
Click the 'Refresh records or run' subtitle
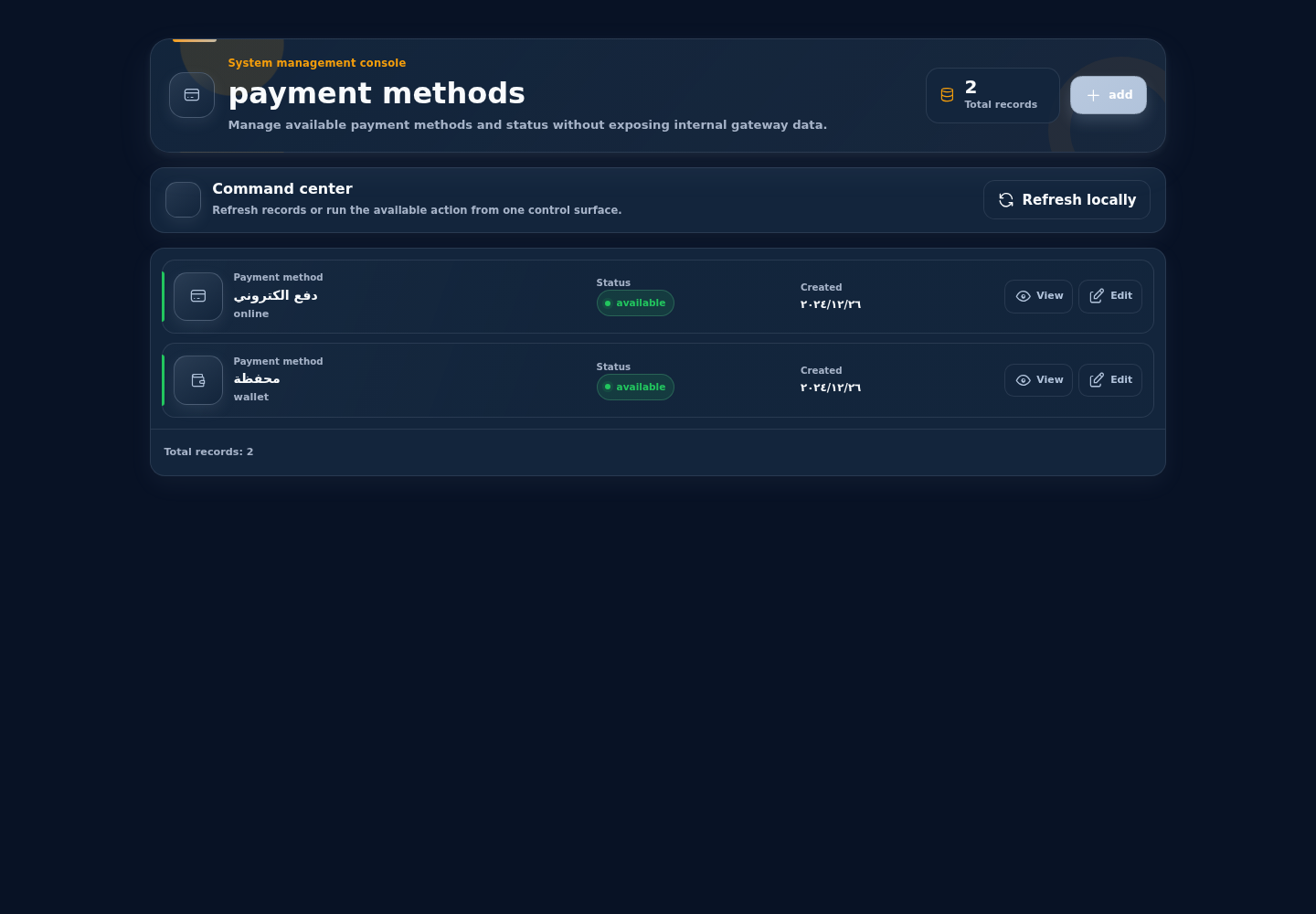(417, 210)
